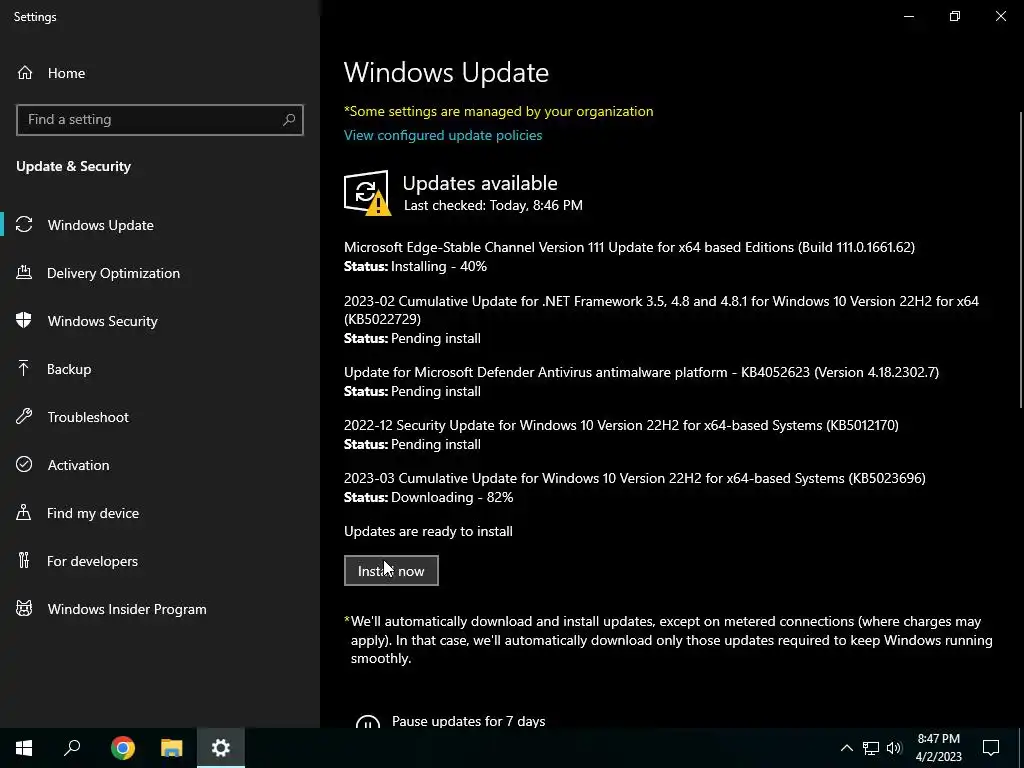Viewport: 1024px width, 768px height.
Task: Click the network icon in system tray
Action: pyautogui.click(x=871, y=748)
